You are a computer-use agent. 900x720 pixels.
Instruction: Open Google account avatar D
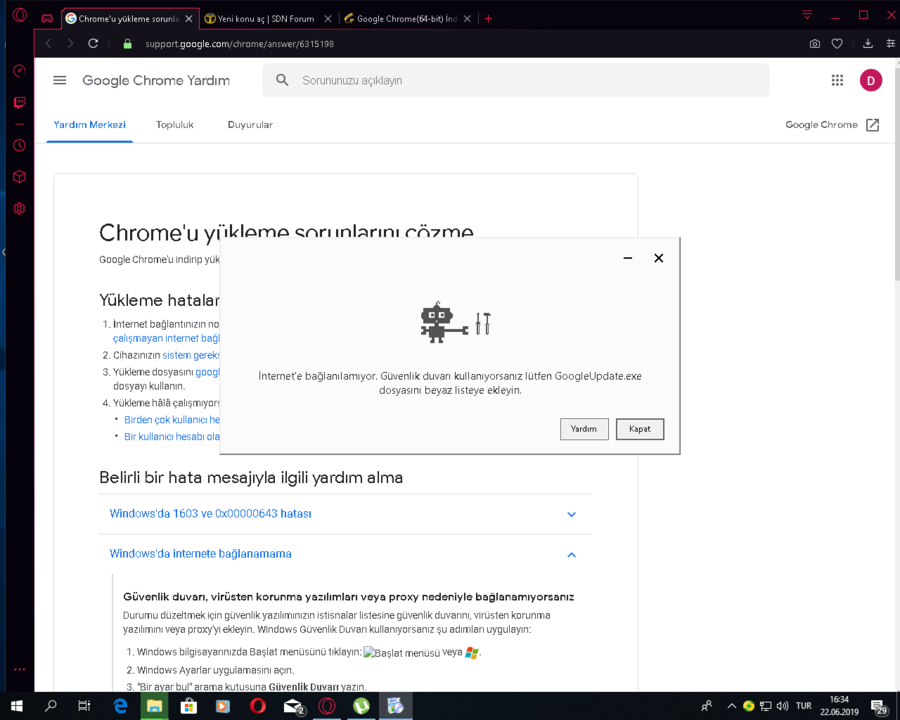tap(871, 80)
